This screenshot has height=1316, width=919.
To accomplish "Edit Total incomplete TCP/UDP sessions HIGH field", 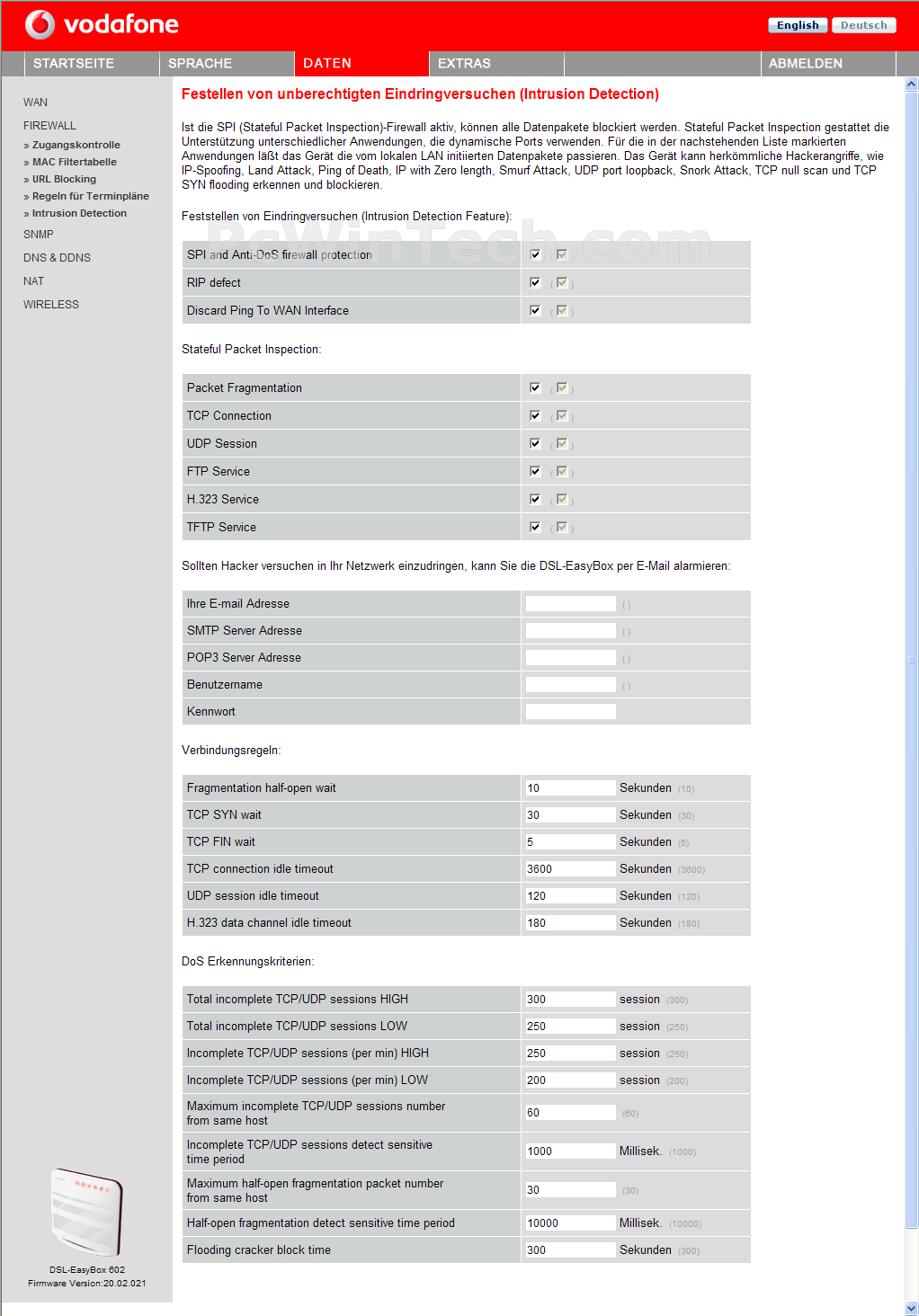I will 571,1000.
